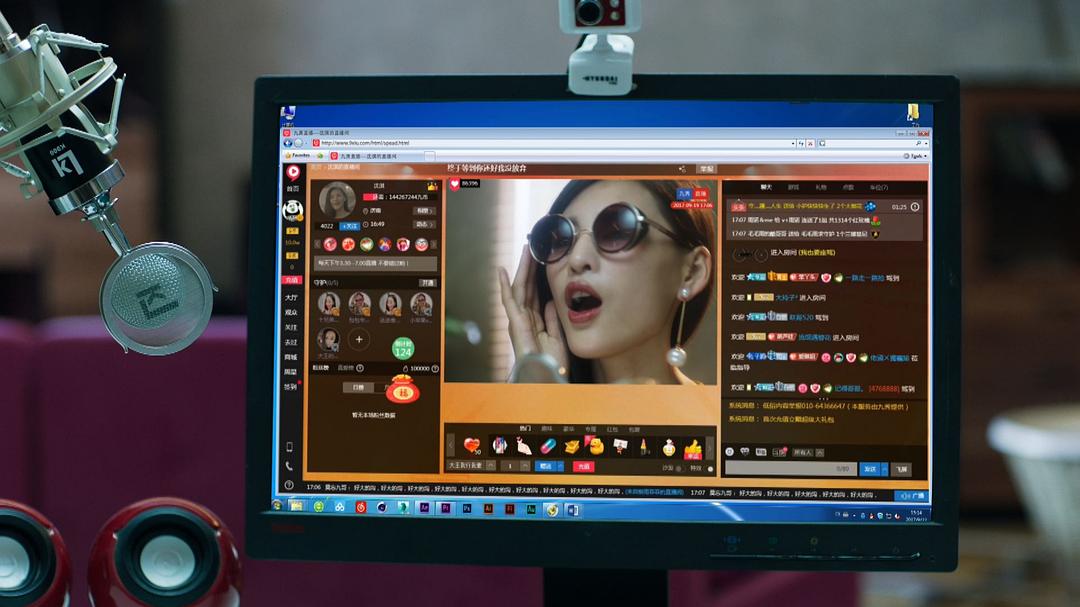Expand the chat send options arrow
1080x607 pixels.
[885, 469]
